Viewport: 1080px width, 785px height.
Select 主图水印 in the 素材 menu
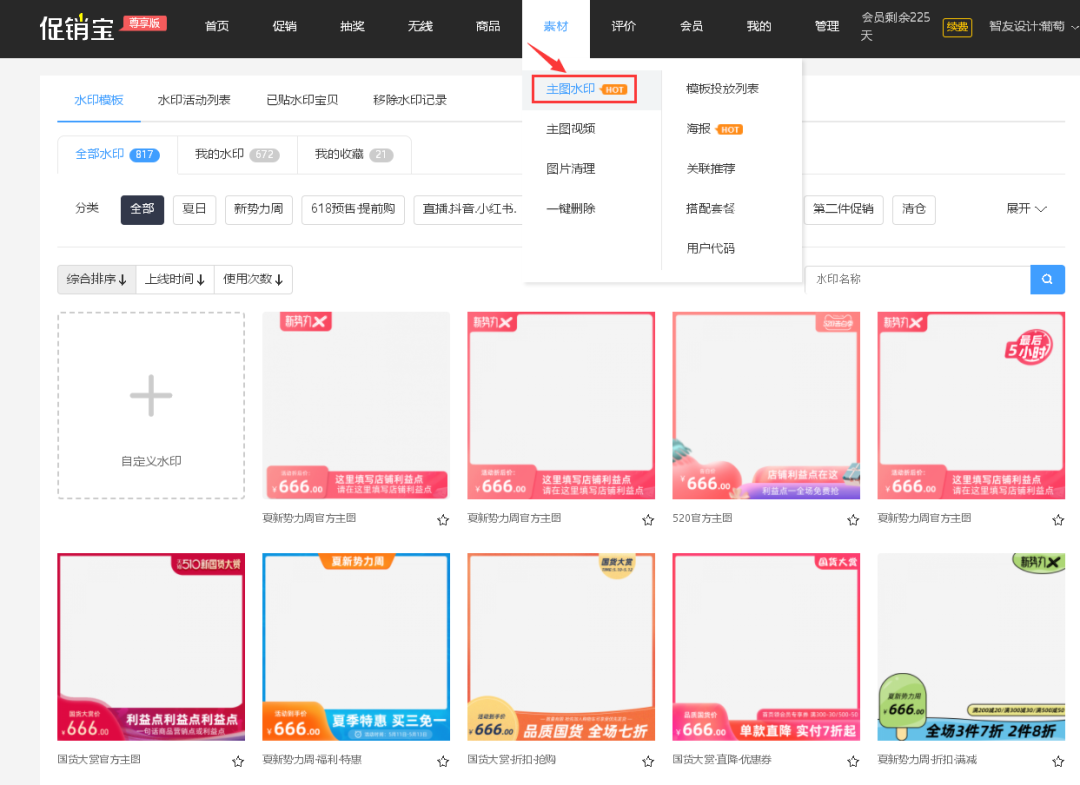pyautogui.click(x=571, y=89)
